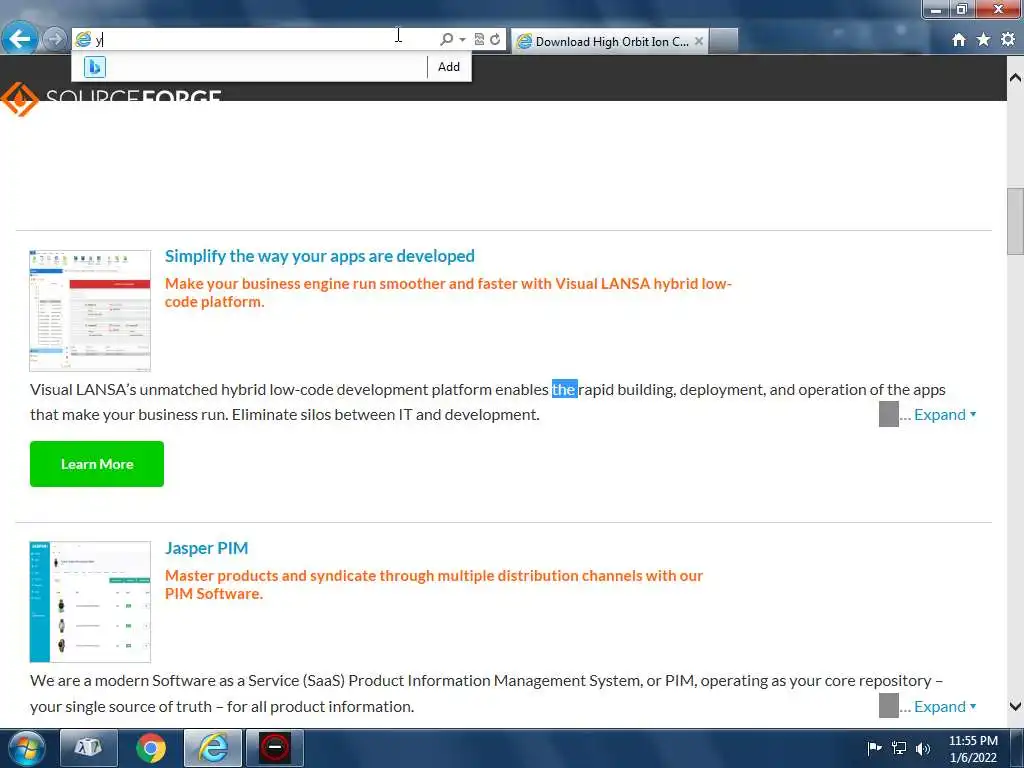Go back with the browser Back arrow
Viewport: 1024px width, 768px height.
pyautogui.click(x=20, y=39)
